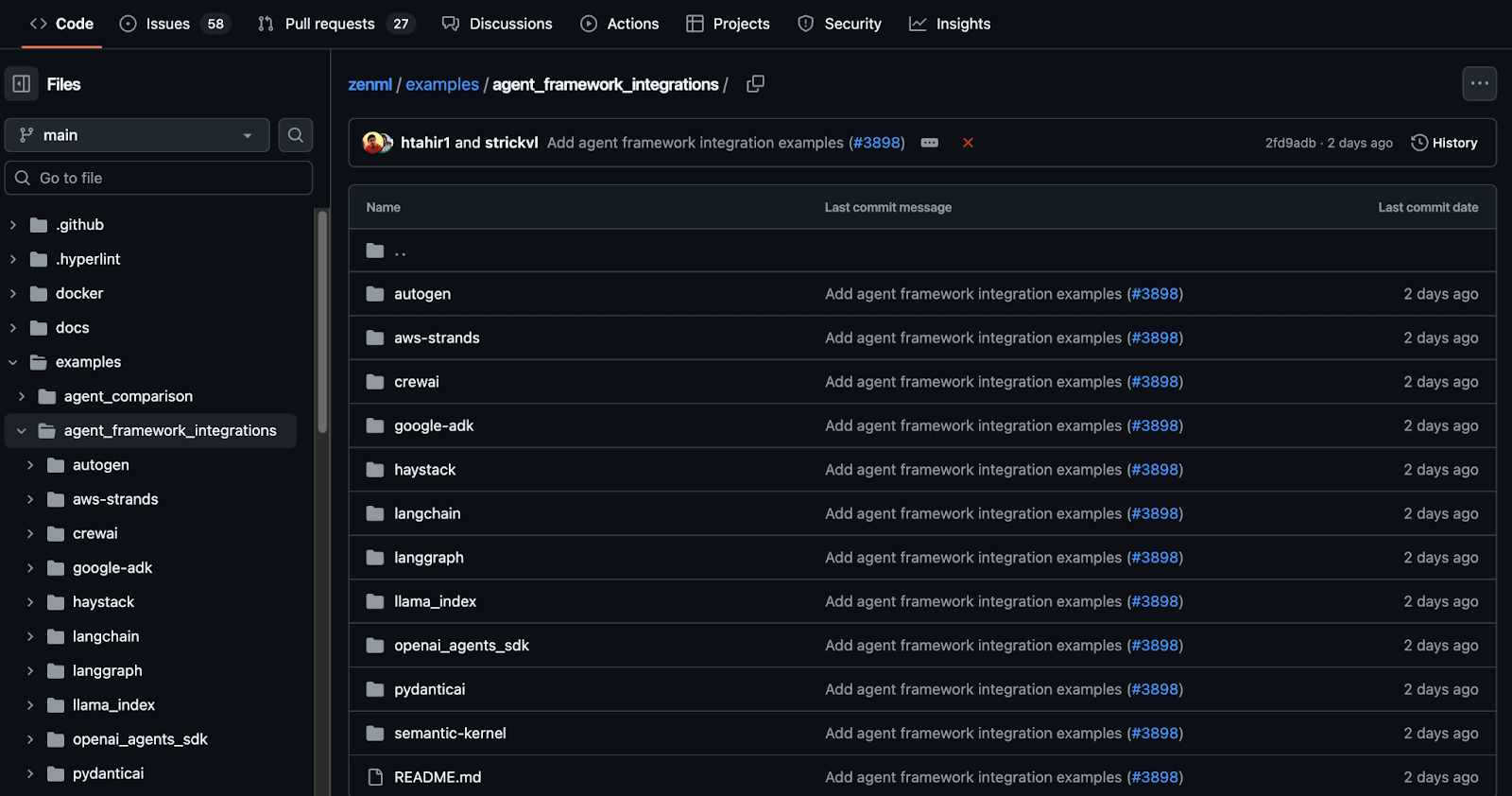The height and width of the screenshot is (796, 1512).
Task: Open the README.md file icon
Action: (375, 777)
